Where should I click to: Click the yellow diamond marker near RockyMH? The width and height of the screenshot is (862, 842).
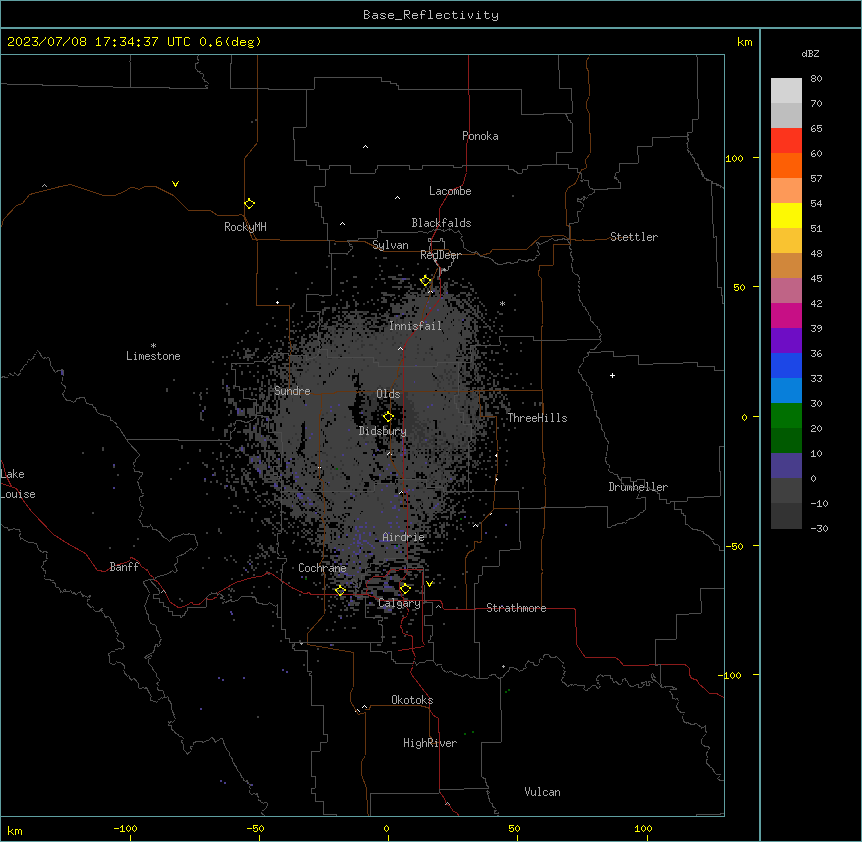249,204
